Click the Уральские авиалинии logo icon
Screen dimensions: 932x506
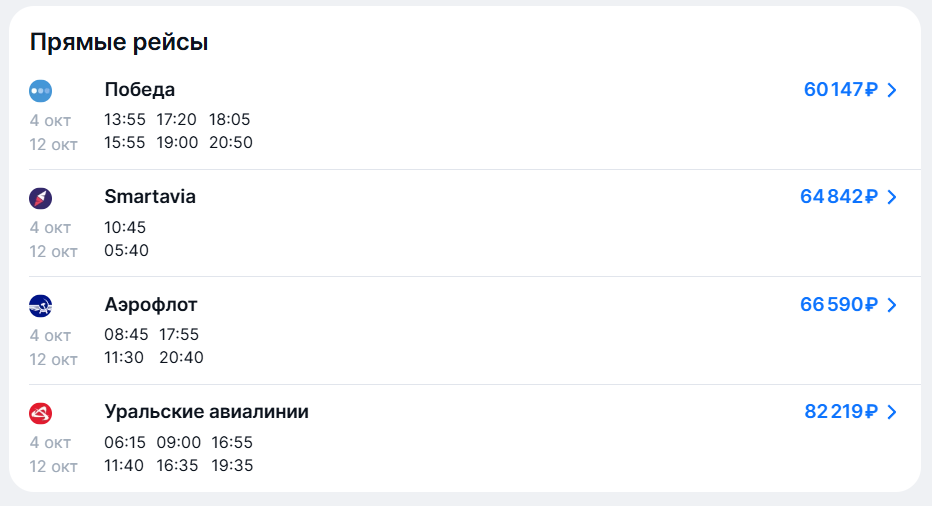pos(41,412)
